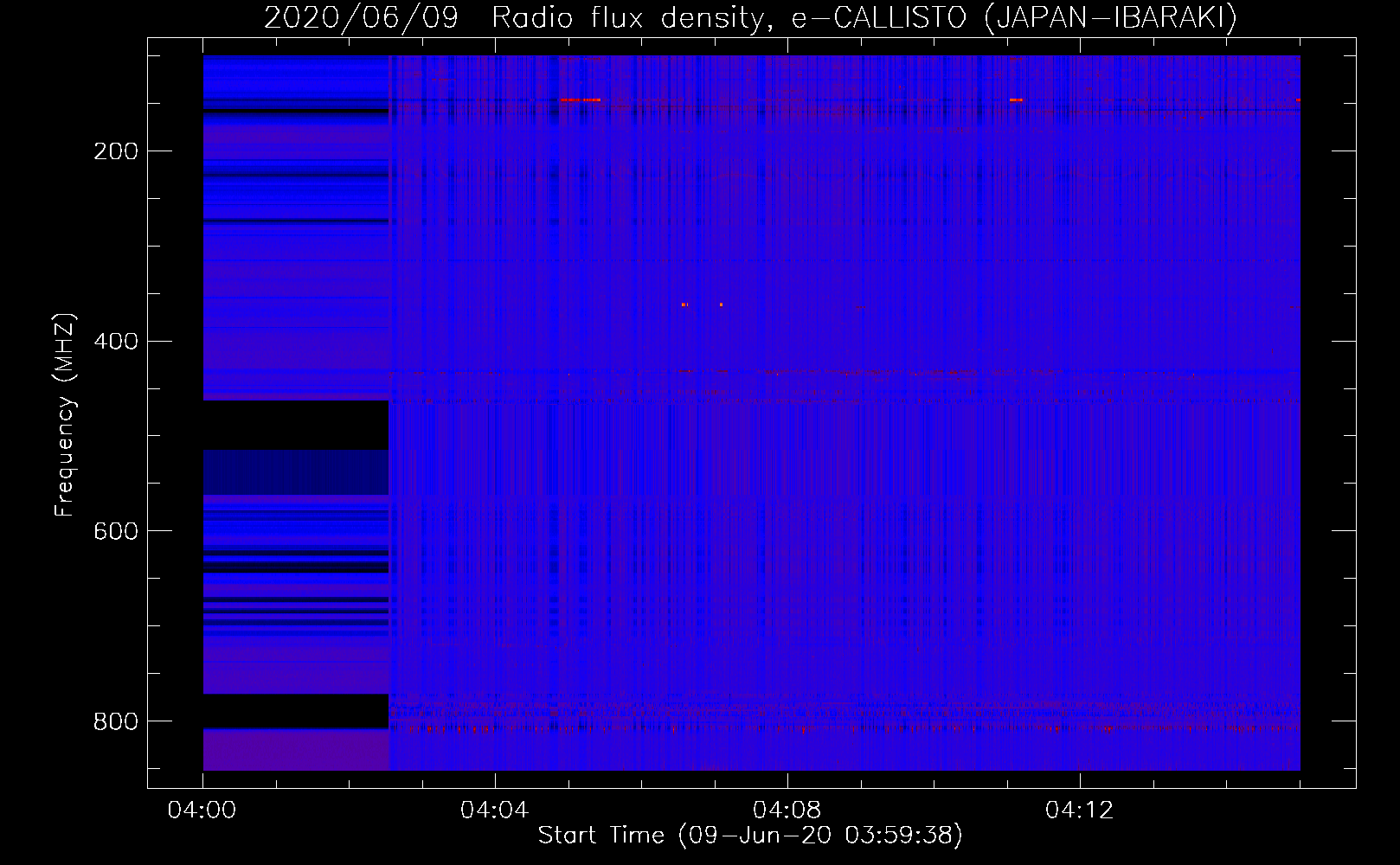1400x865 pixels.
Task: Click the "Start Time (09-Jun-20 03:59:38)" label
Action: point(750,836)
